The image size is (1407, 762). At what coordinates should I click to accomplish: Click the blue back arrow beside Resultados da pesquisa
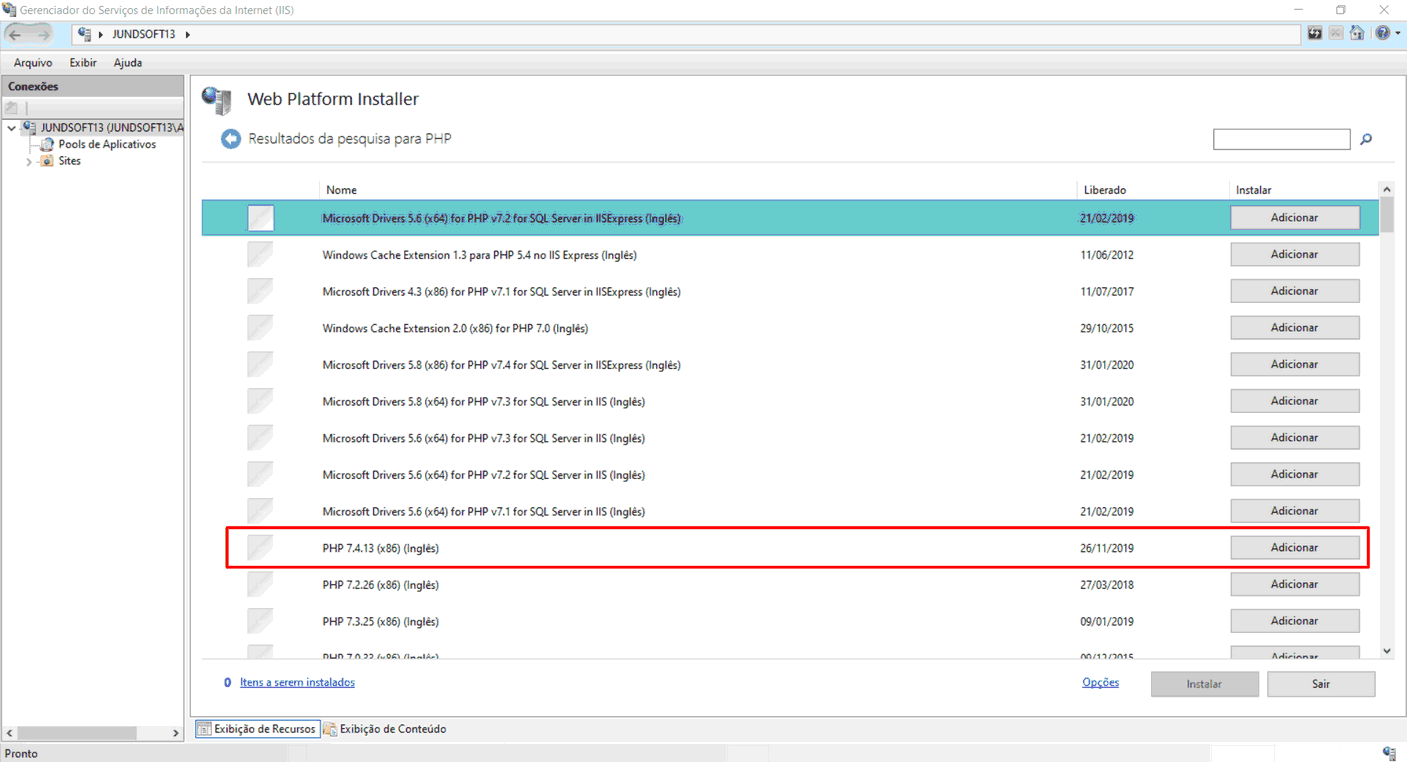pos(231,139)
